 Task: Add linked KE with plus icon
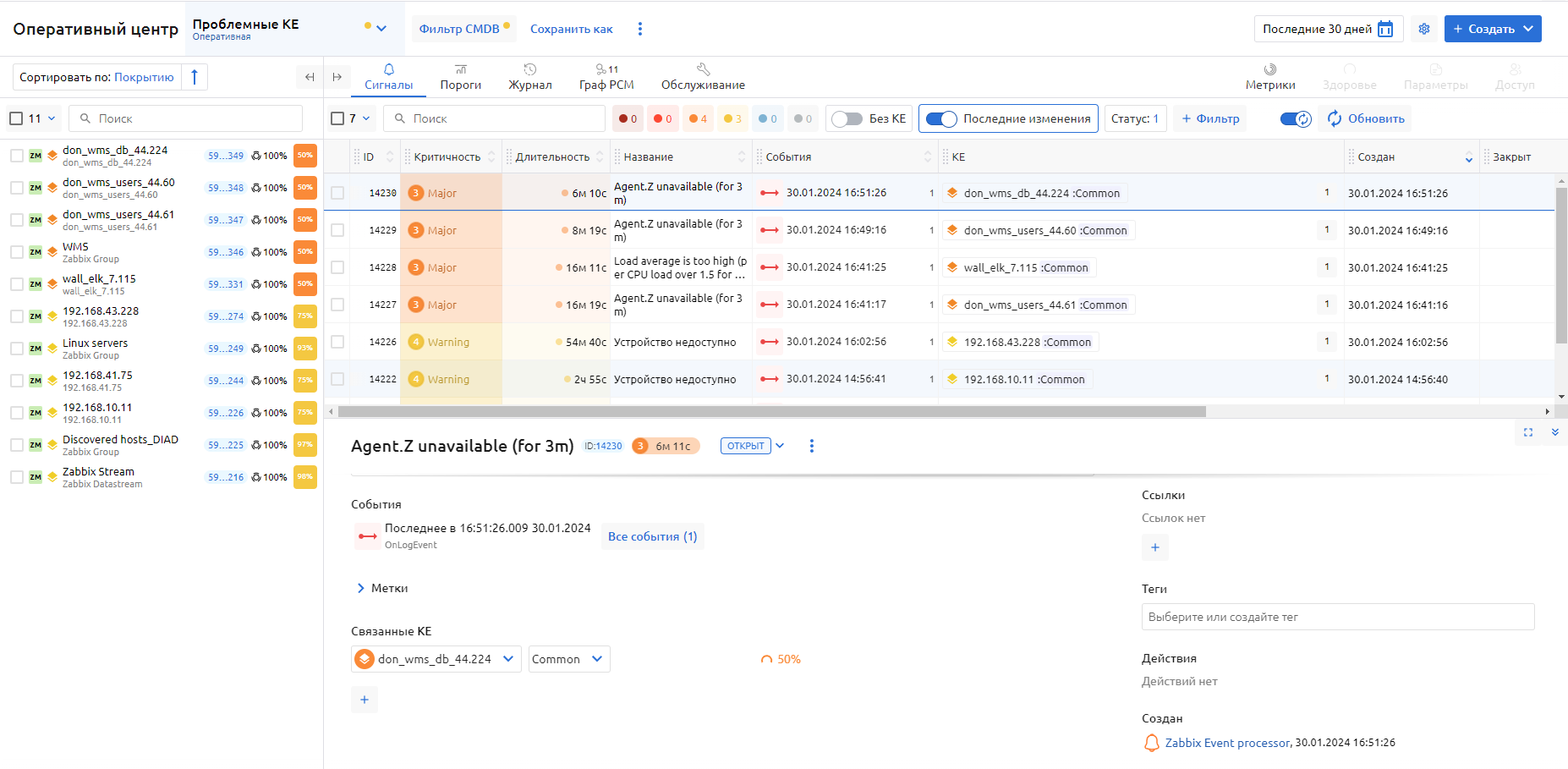tap(365, 700)
